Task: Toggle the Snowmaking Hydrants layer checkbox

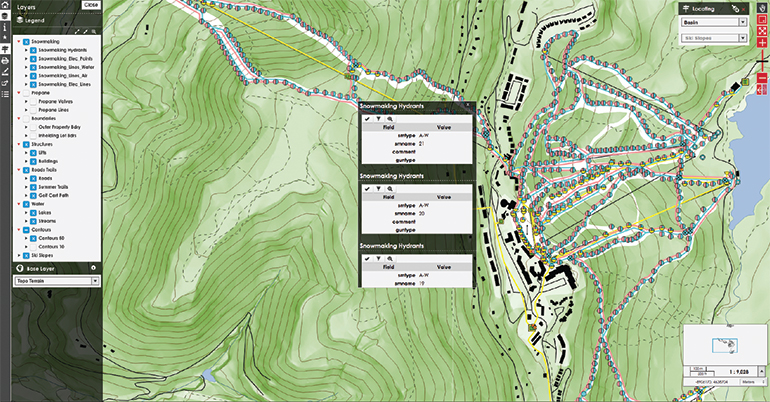Action: pos(31,51)
